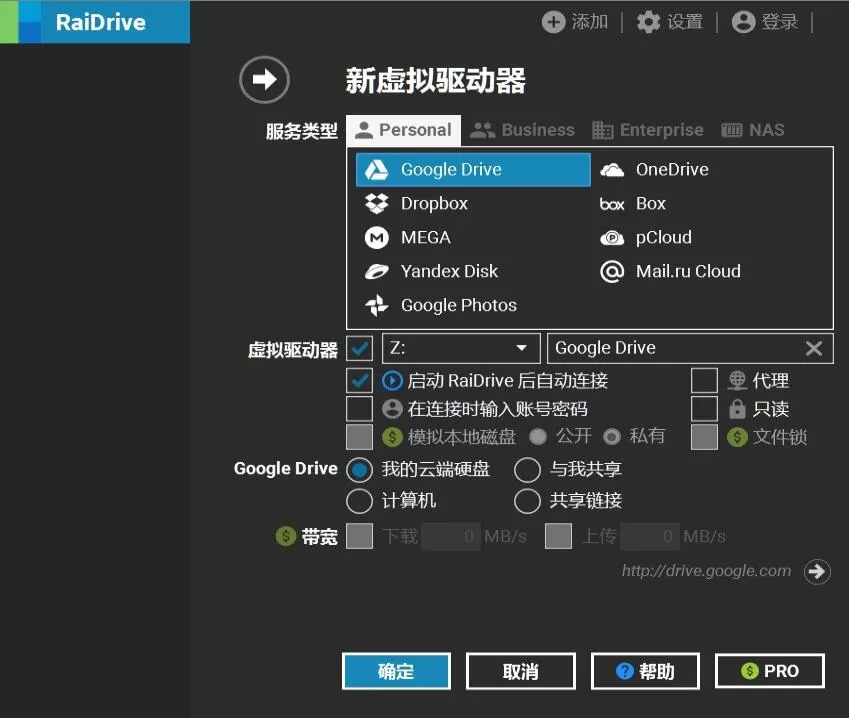Image resolution: width=849 pixels, height=718 pixels.
Task: Click the round arrow icon beside the dialog title
Action: (x=264, y=80)
